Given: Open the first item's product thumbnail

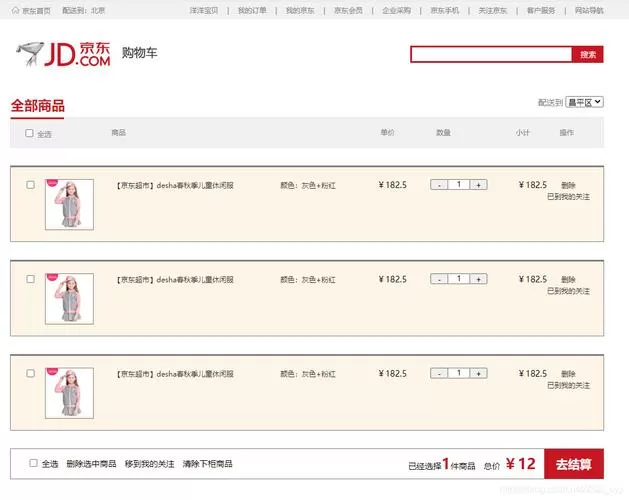Looking at the screenshot, I should click(69, 204).
